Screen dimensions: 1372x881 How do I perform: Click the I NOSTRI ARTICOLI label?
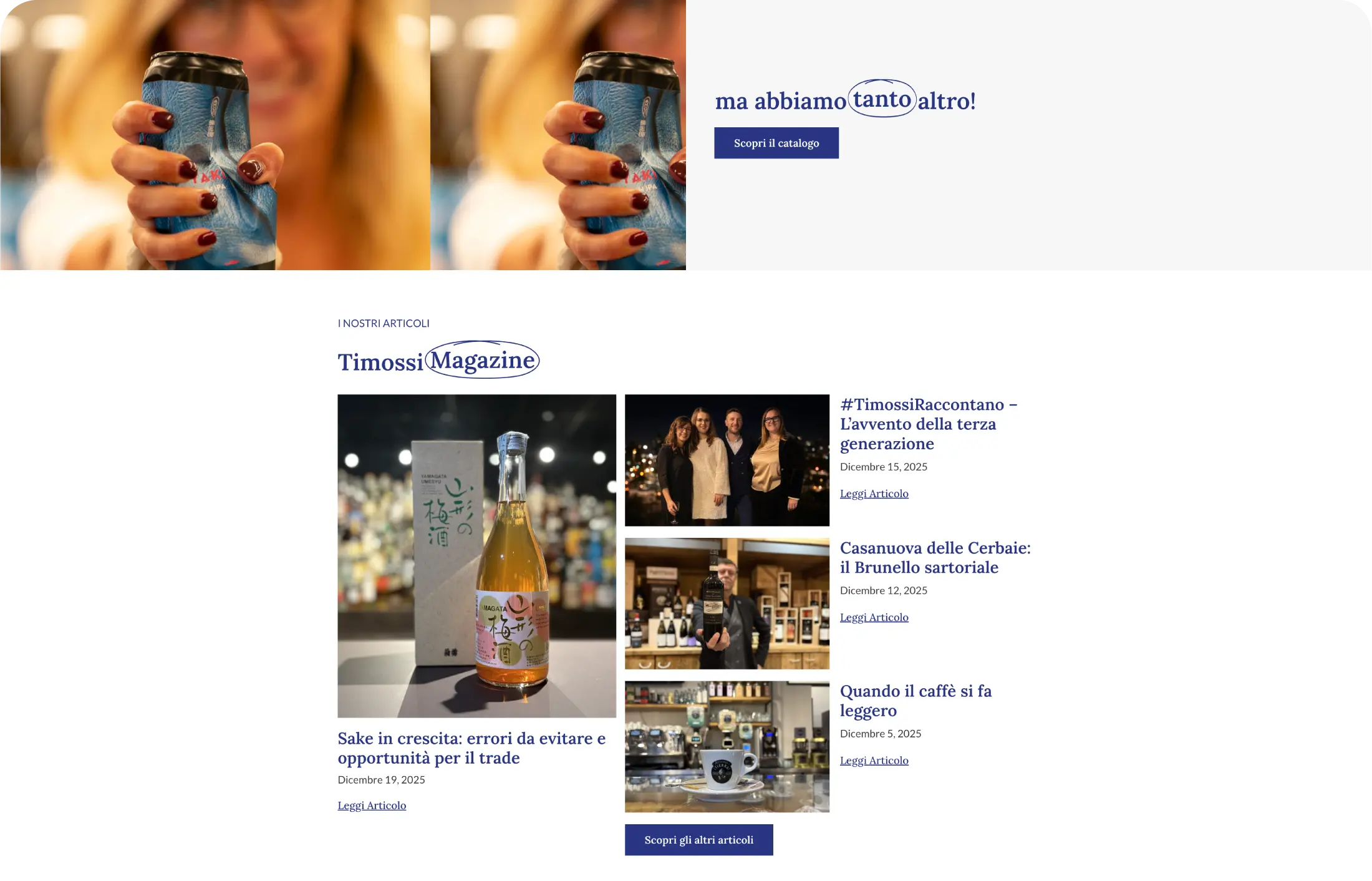[384, 323]
